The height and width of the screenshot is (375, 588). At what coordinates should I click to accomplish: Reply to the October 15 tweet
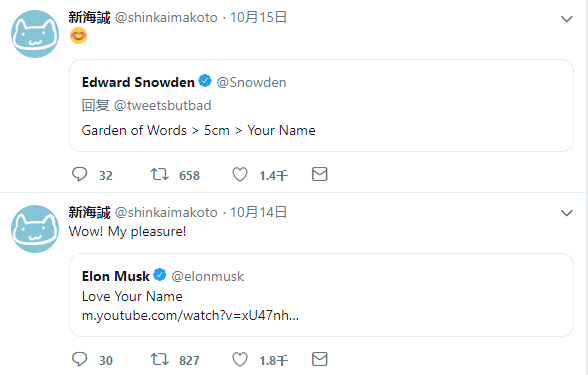(80, 174)
